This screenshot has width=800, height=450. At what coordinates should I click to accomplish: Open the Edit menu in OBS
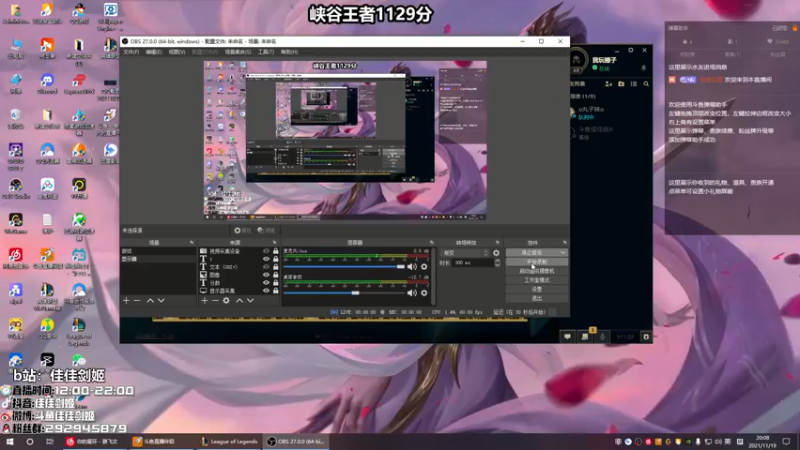coord(154,52)
